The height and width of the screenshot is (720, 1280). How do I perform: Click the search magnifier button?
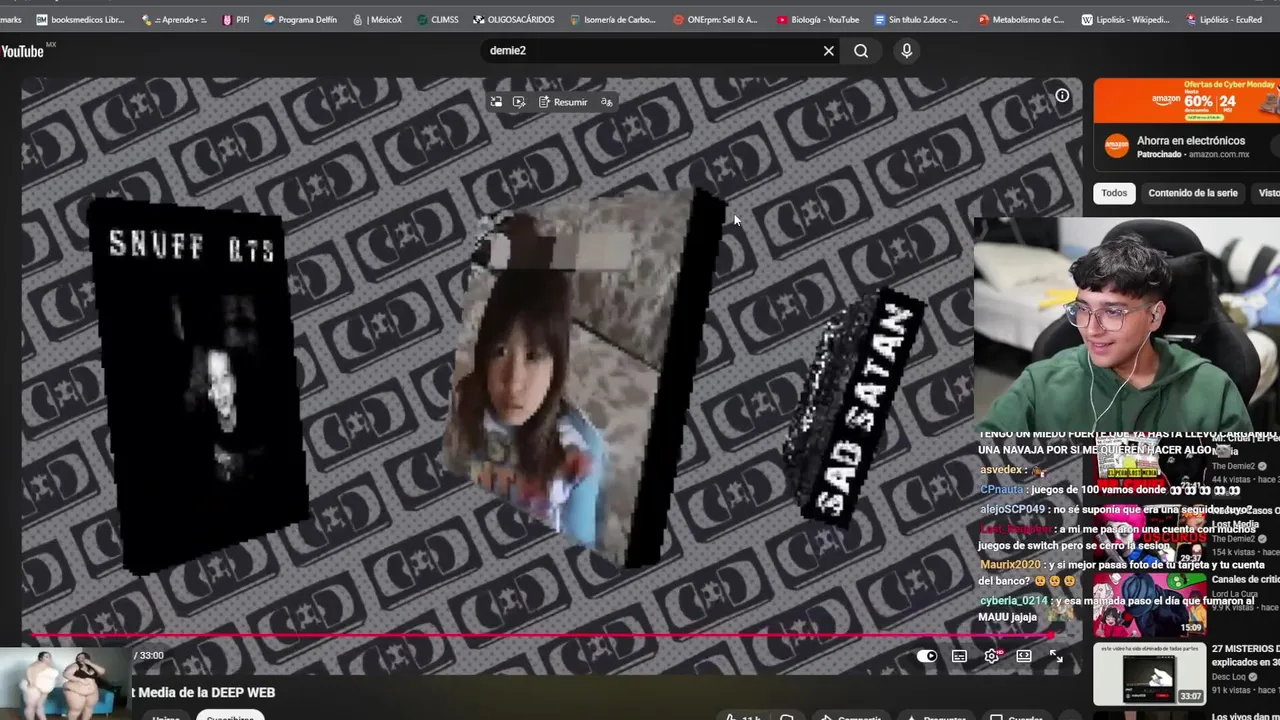click(861, 51)
